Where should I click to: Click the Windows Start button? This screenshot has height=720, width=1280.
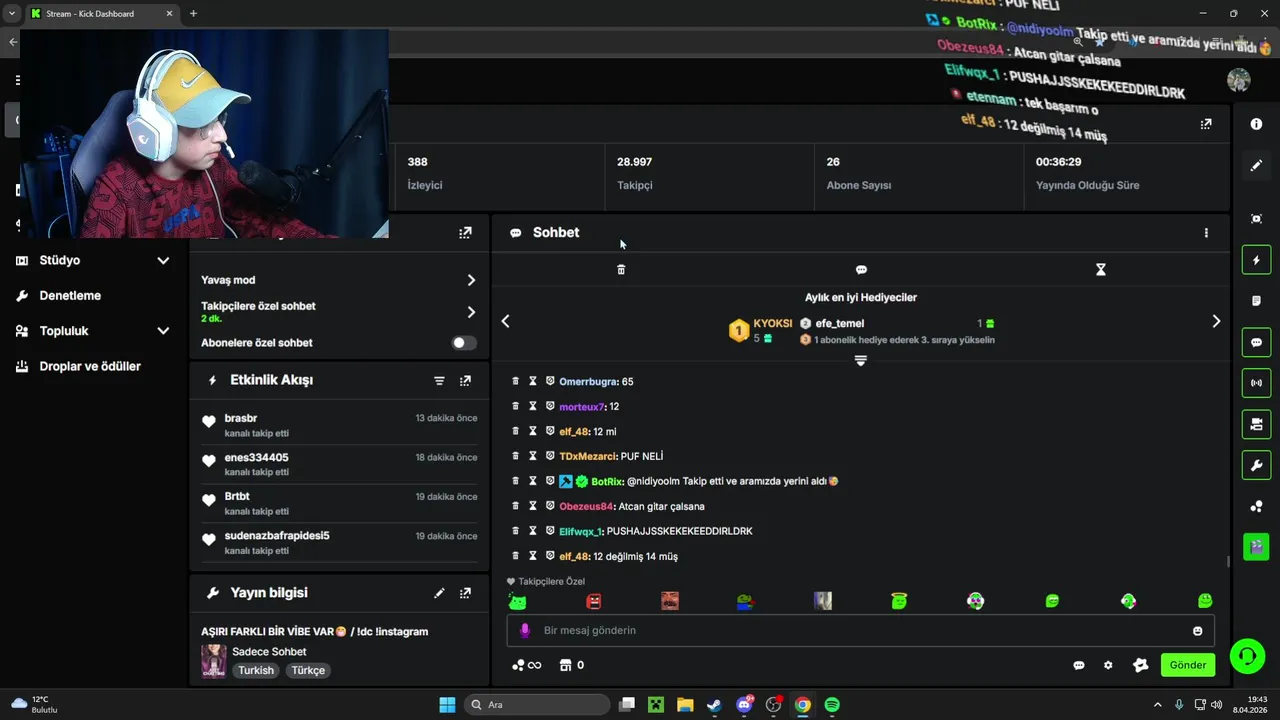[x=447, y=705]
